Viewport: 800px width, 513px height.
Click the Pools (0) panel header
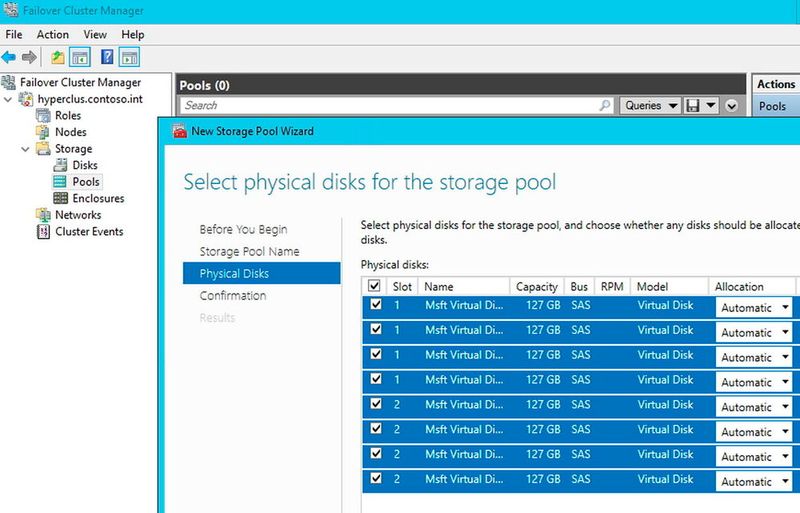[462, 85]
